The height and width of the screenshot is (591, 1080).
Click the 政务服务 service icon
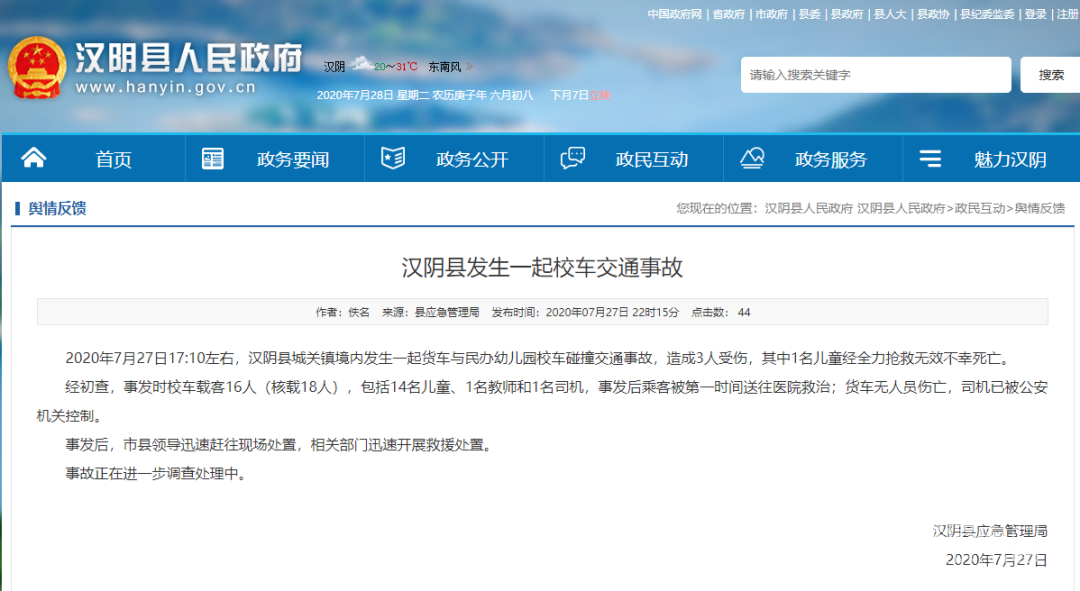click(752, 158)
